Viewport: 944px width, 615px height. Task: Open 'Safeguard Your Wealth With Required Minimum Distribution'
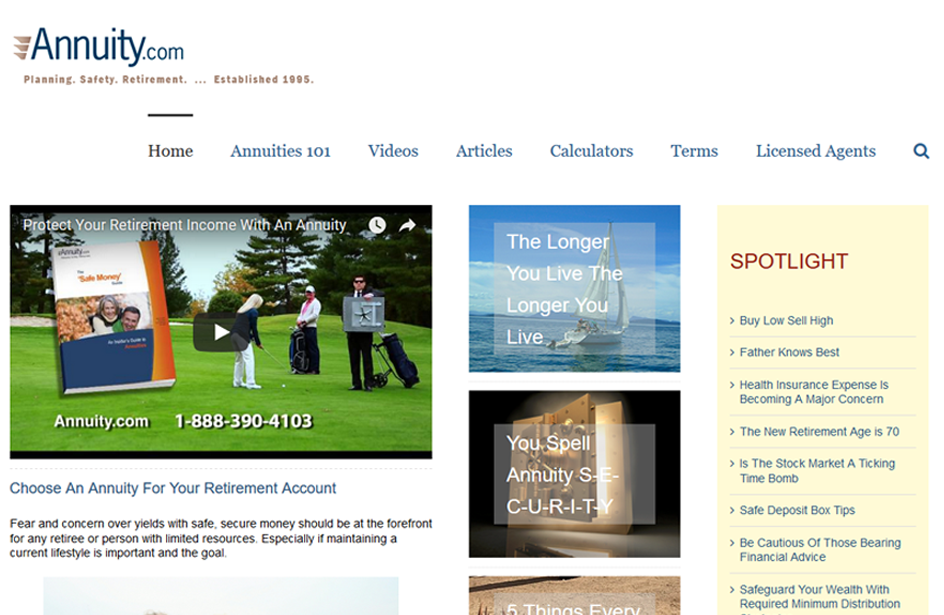[x=820, y=597]
